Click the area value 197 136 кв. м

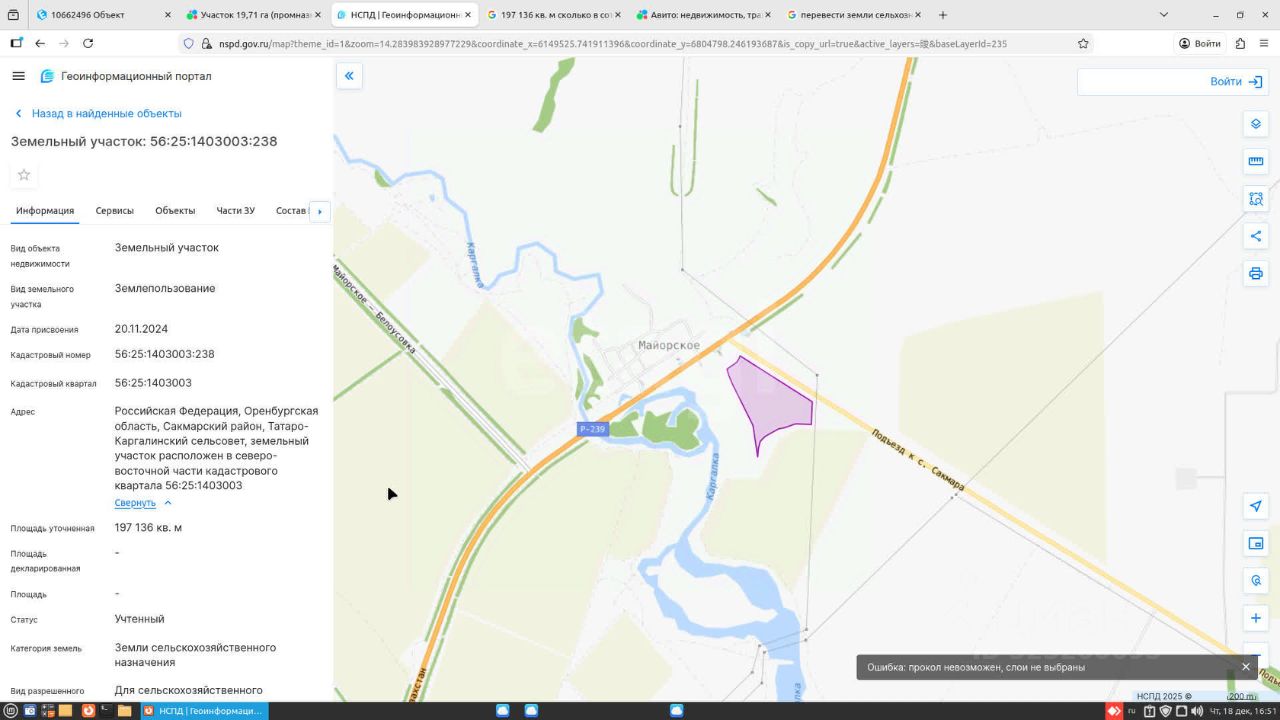click(x=149, y=528)
